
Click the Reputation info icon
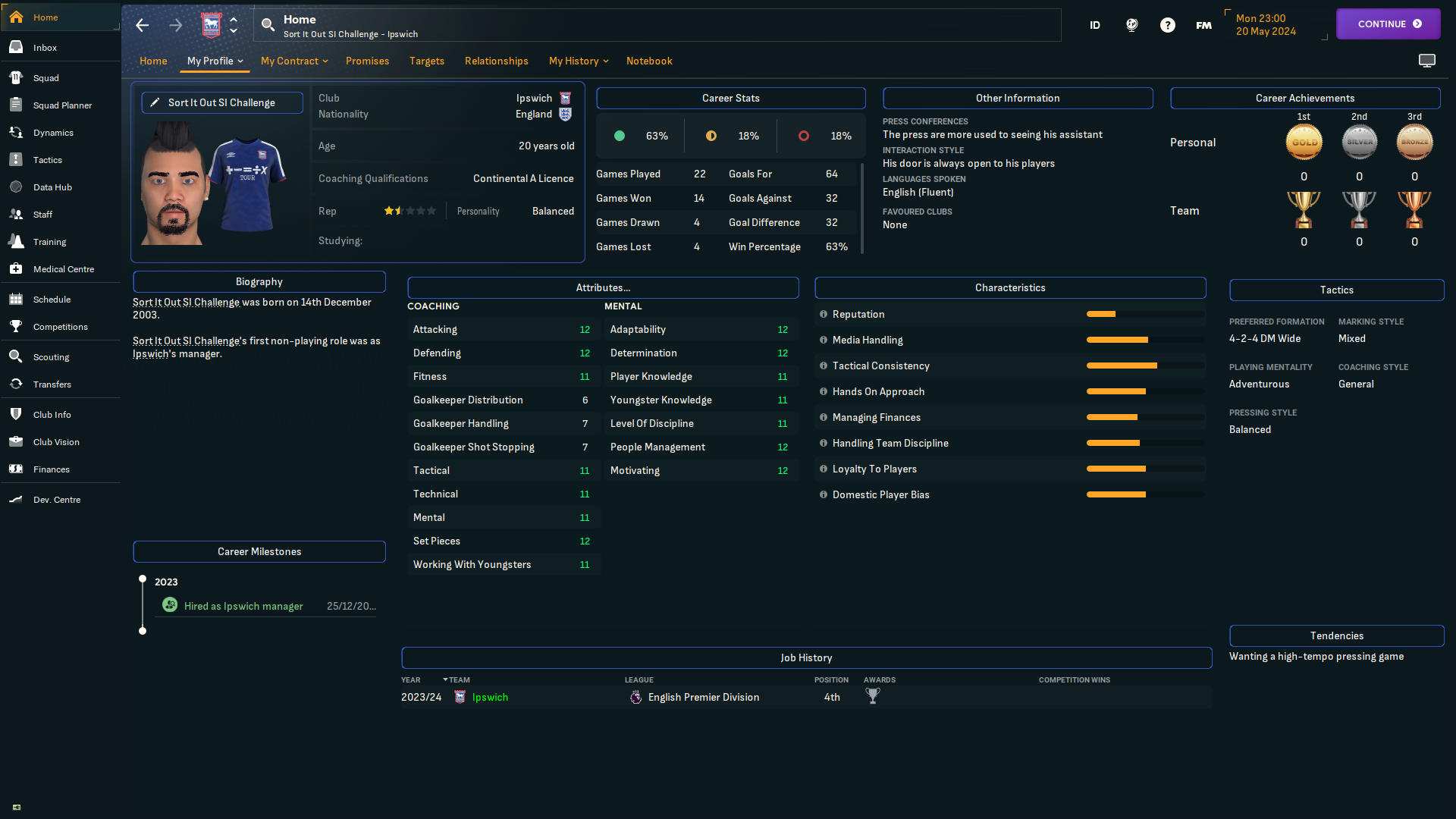(x=824, y=314)
